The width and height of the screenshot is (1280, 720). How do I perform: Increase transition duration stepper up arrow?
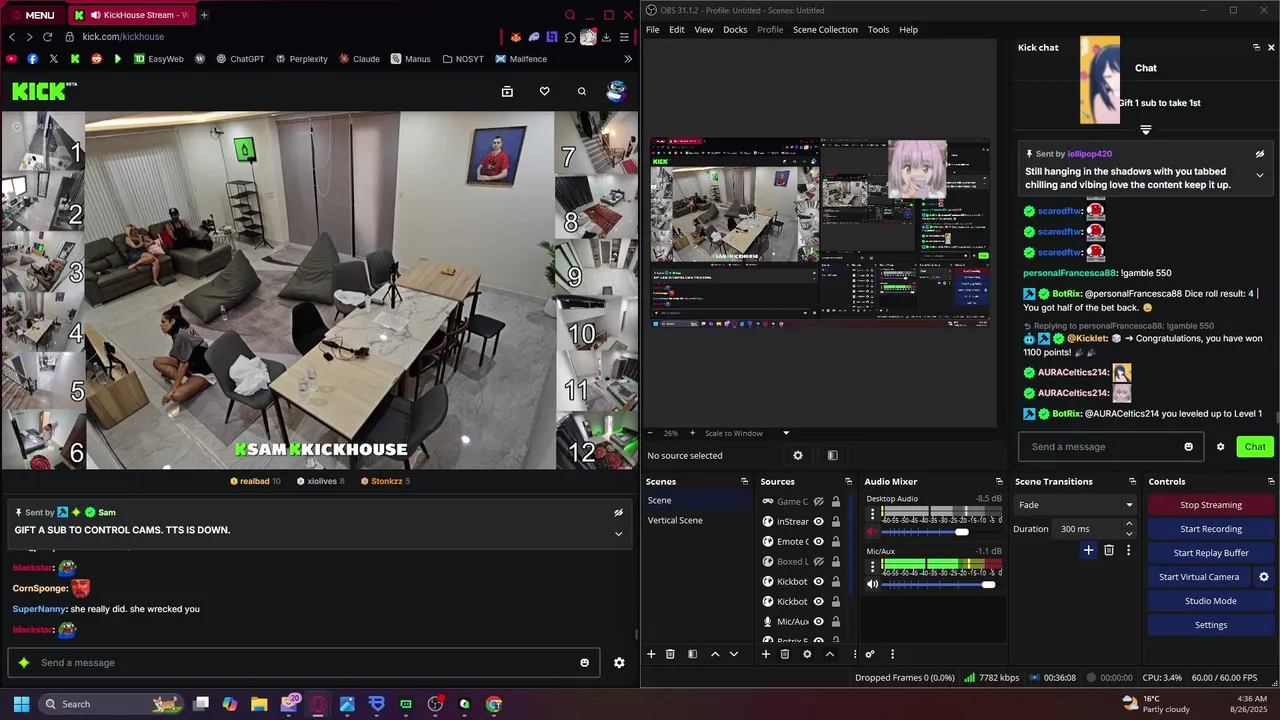pos(1129,524)
